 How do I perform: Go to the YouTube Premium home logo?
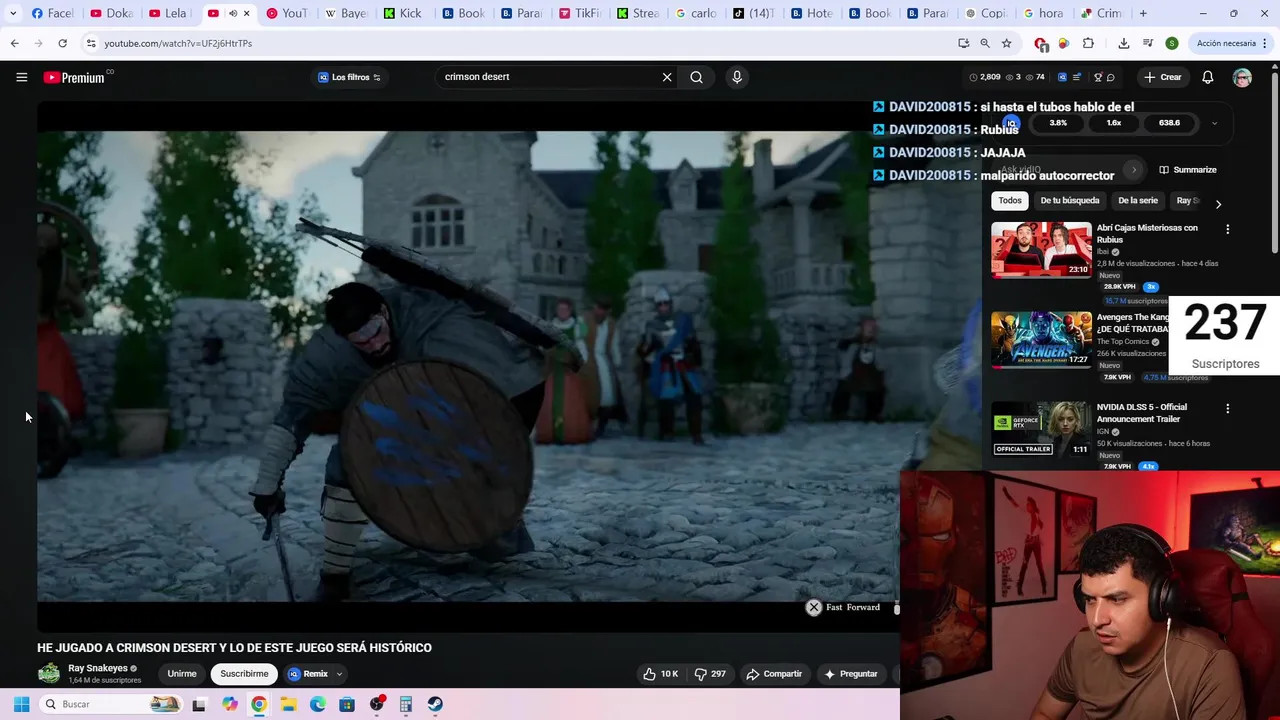(x=74, y=77)
